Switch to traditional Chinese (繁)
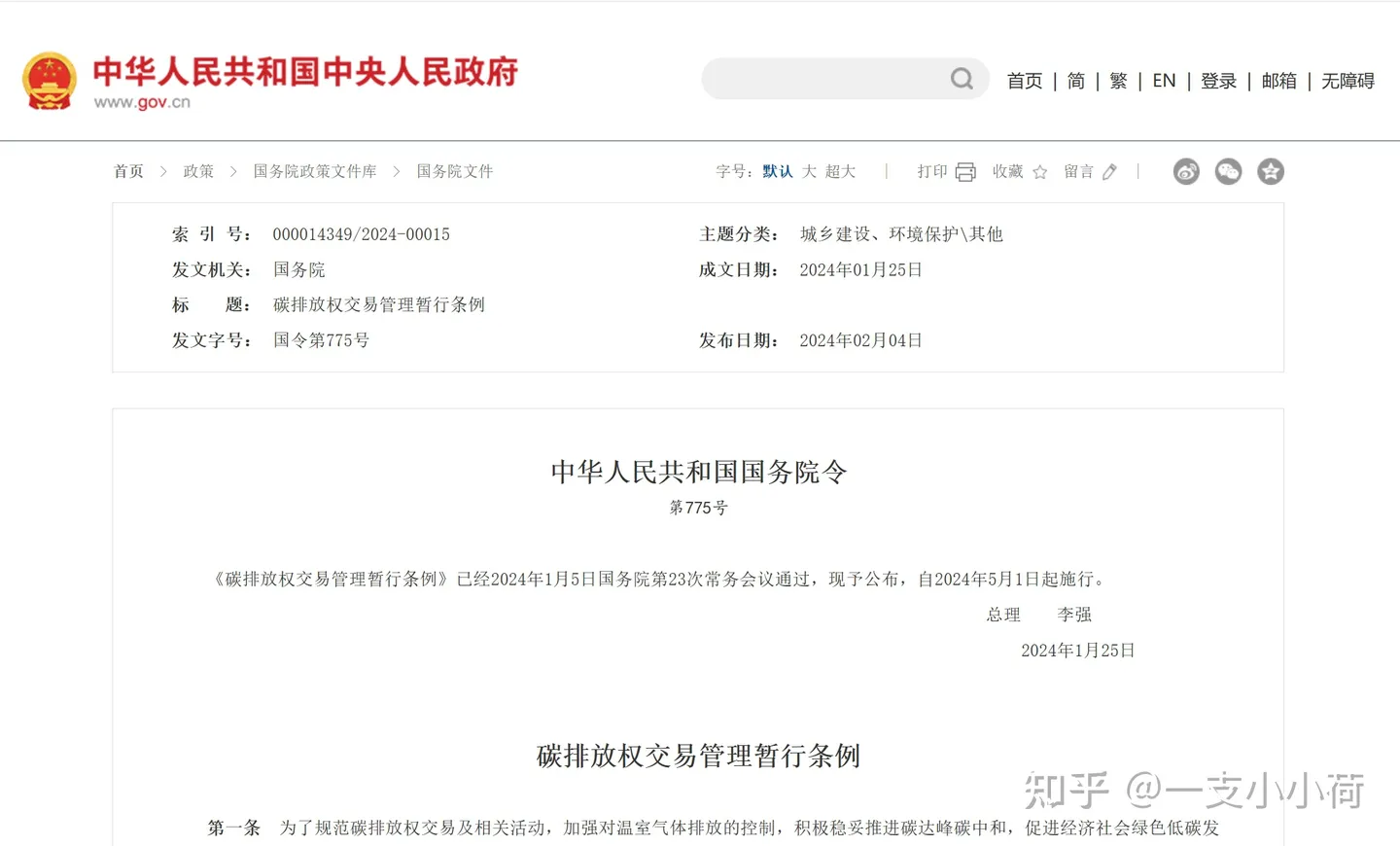This screenshot has width=1400, height=846. point(1118,81)
